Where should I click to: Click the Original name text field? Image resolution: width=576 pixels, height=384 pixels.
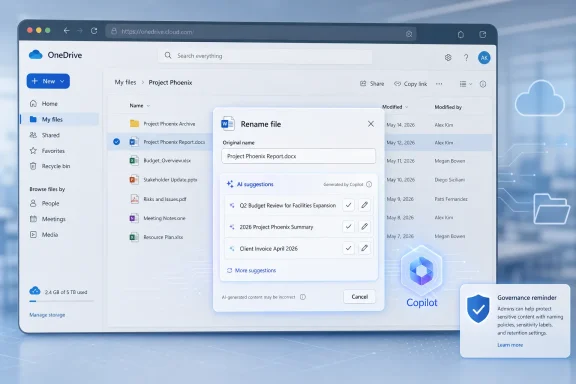298,156
